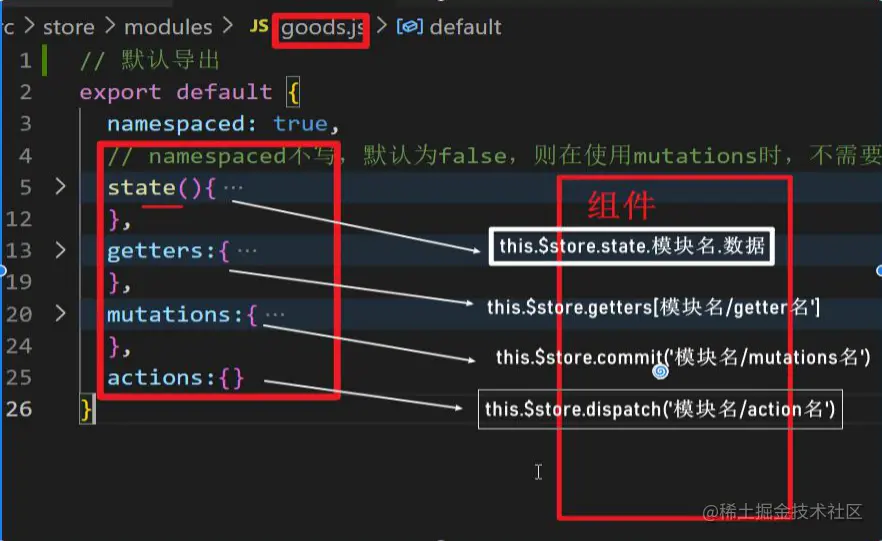Viewport: 882px width, 541px height.
Task: Click the closing brace on line 26
Action: click(87, 410)
